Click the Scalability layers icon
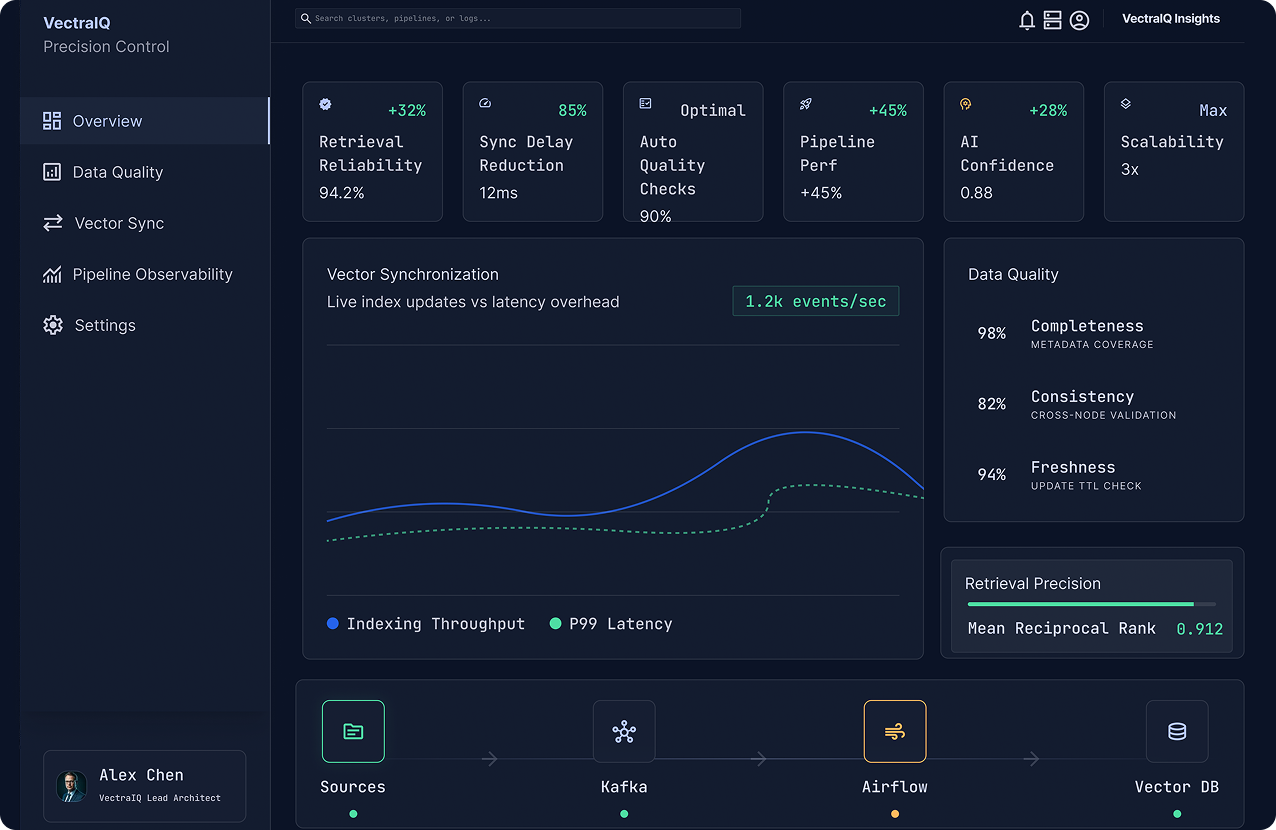Screen dimensions: 1276x830 1126,104
